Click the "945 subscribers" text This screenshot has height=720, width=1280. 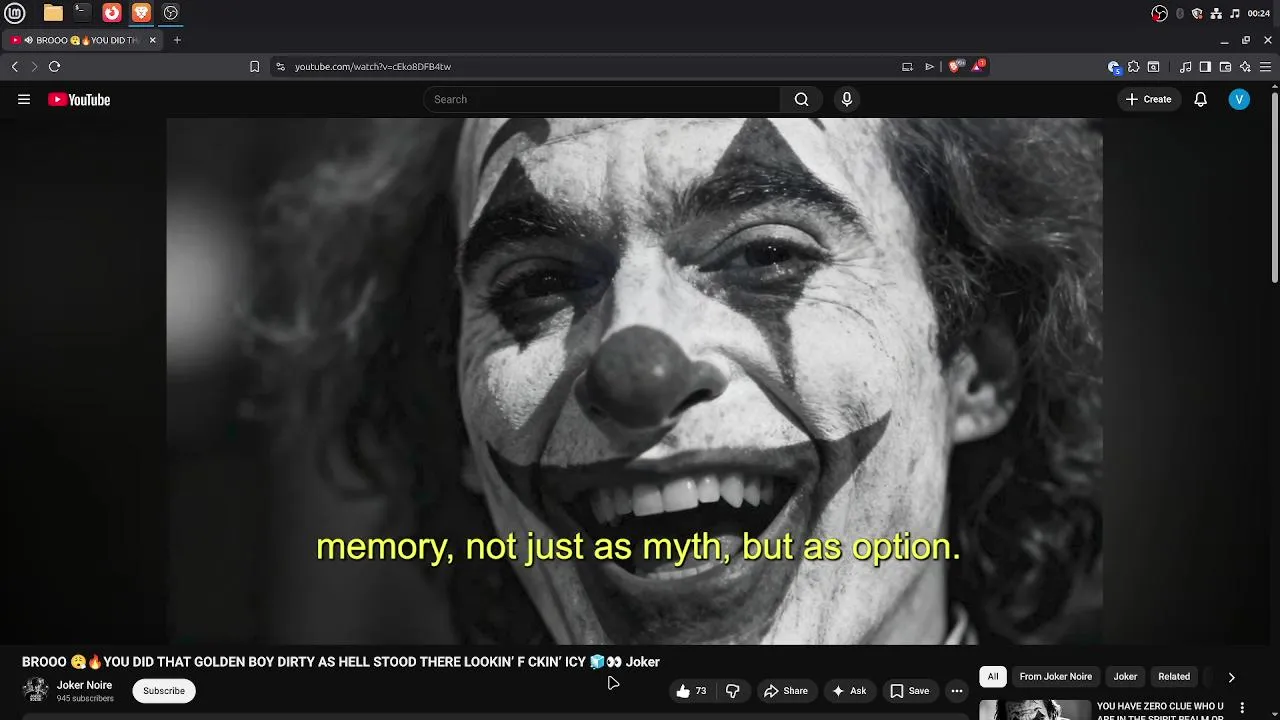pos(85,698)
